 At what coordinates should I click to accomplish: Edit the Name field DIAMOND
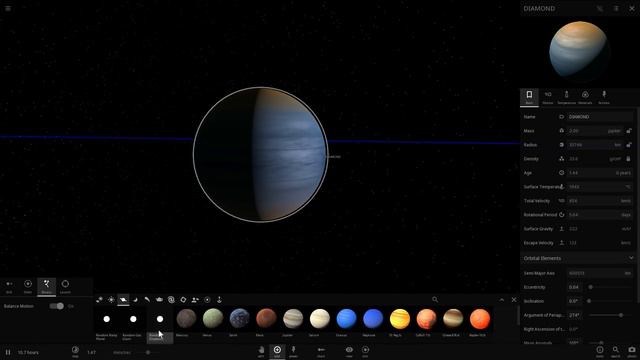click(x=600, y=117)
